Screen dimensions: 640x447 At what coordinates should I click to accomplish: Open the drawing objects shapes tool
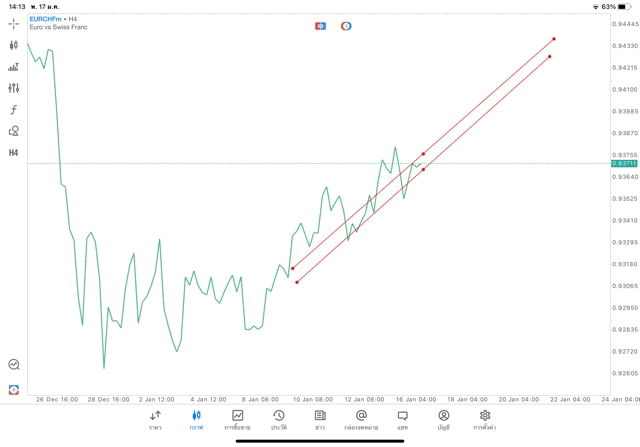(14, 131)
